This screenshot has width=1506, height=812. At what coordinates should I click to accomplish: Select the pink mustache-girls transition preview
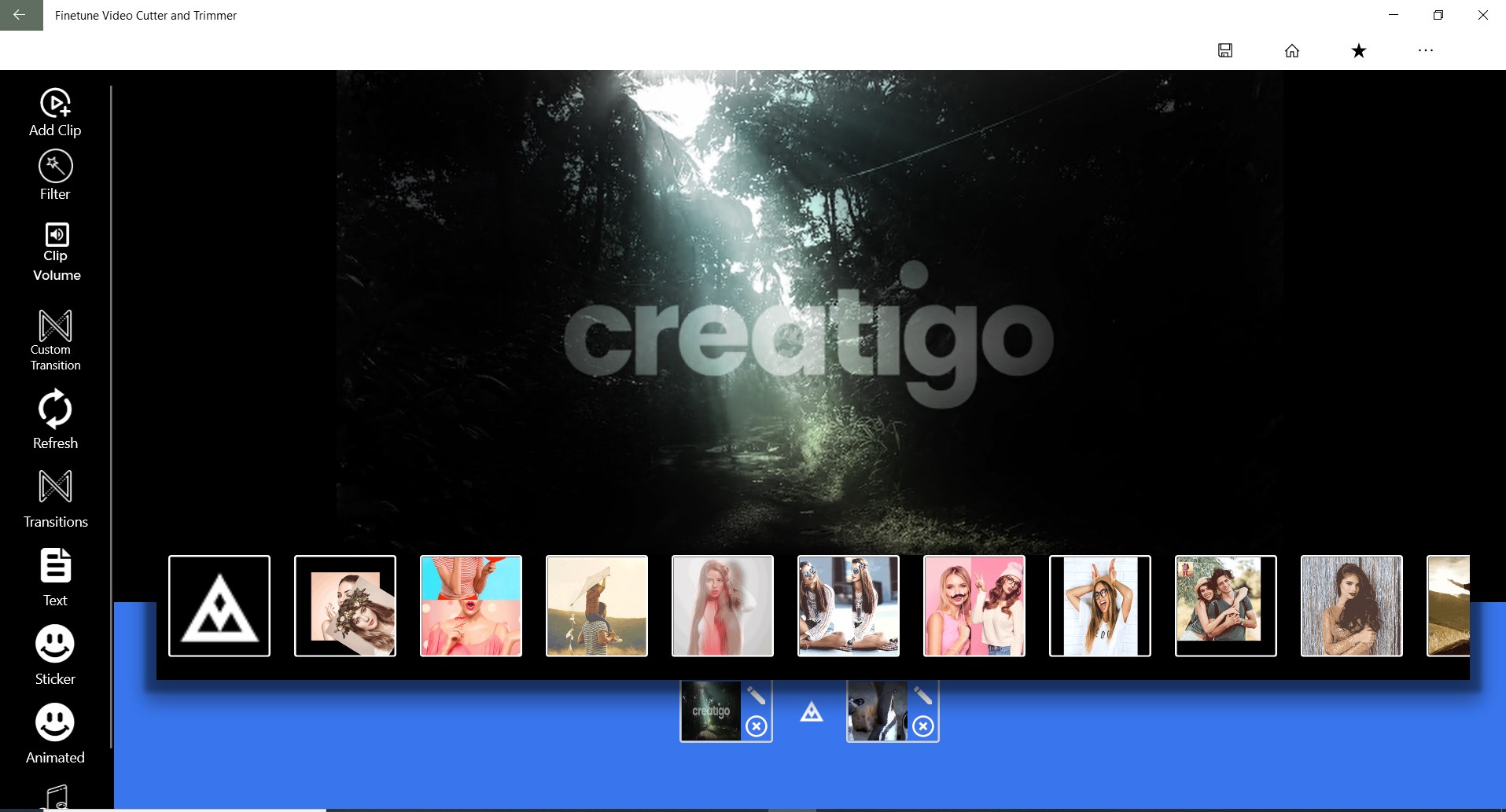point(973,605)
